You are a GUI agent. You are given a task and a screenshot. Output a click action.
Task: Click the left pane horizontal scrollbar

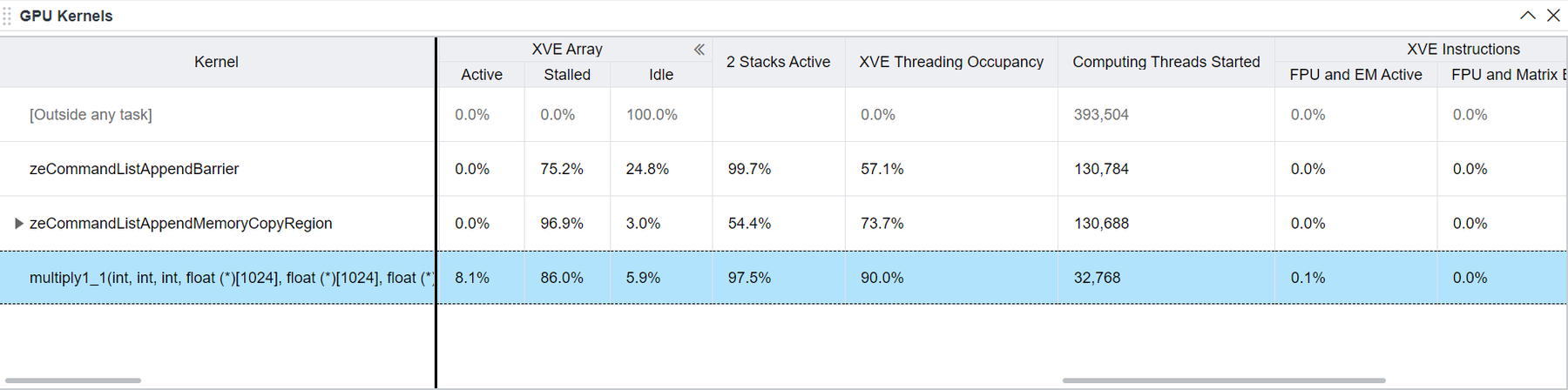tap(73, 380)
